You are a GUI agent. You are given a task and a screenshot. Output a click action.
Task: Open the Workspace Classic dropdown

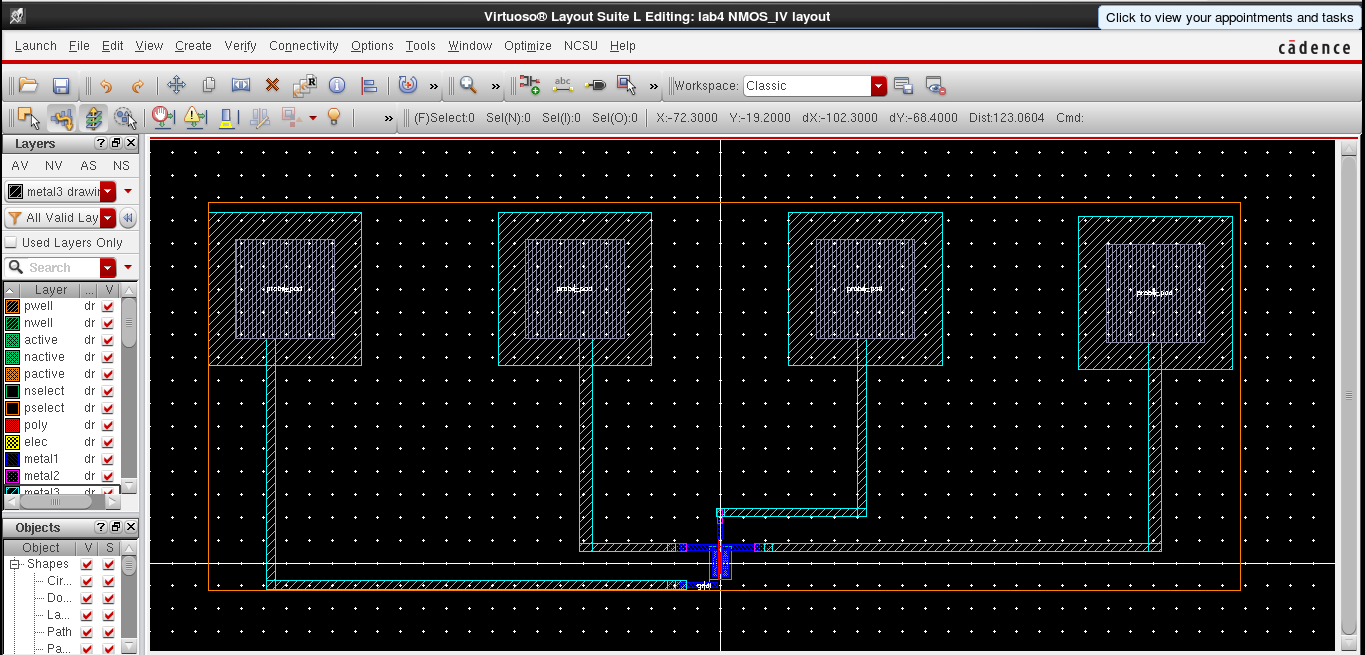tap(878, 86)
